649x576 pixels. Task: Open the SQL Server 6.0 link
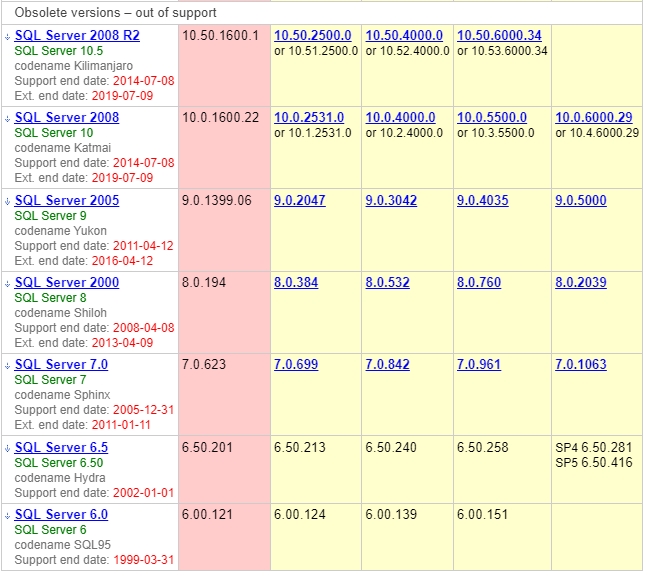[61, 514]
